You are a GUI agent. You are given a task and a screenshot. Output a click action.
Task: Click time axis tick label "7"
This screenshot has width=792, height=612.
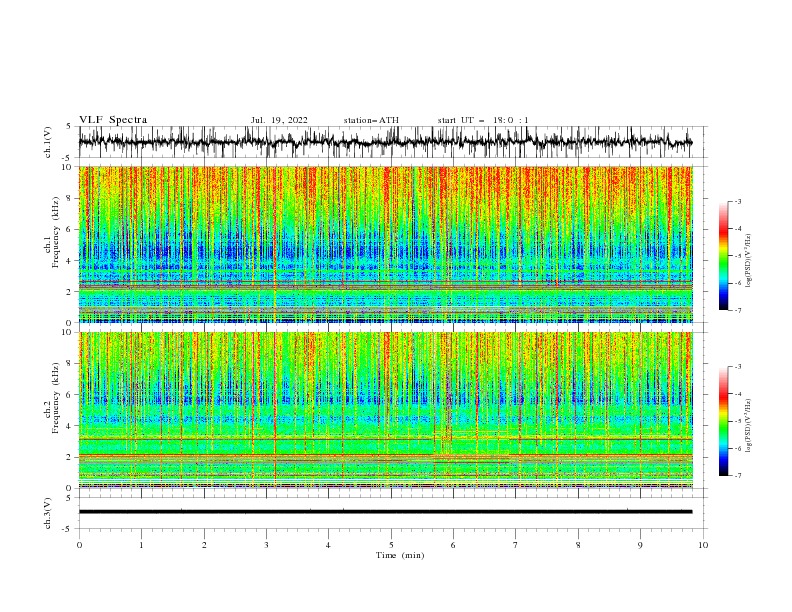516,545
